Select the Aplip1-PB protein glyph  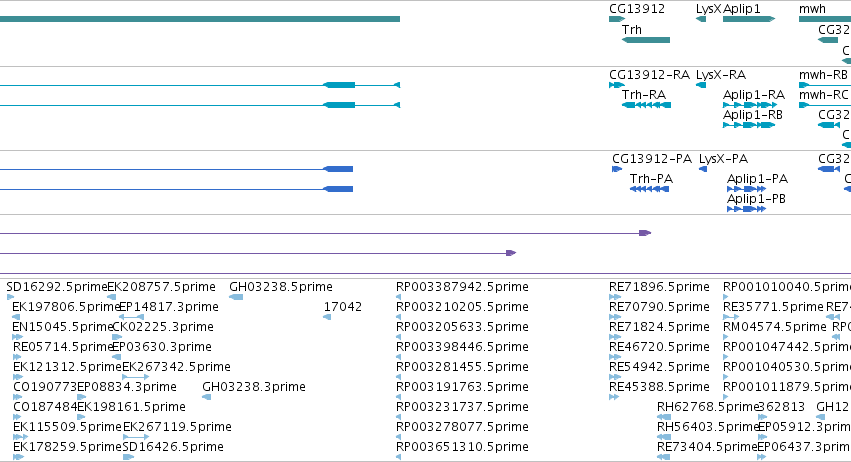coord(746,209)
